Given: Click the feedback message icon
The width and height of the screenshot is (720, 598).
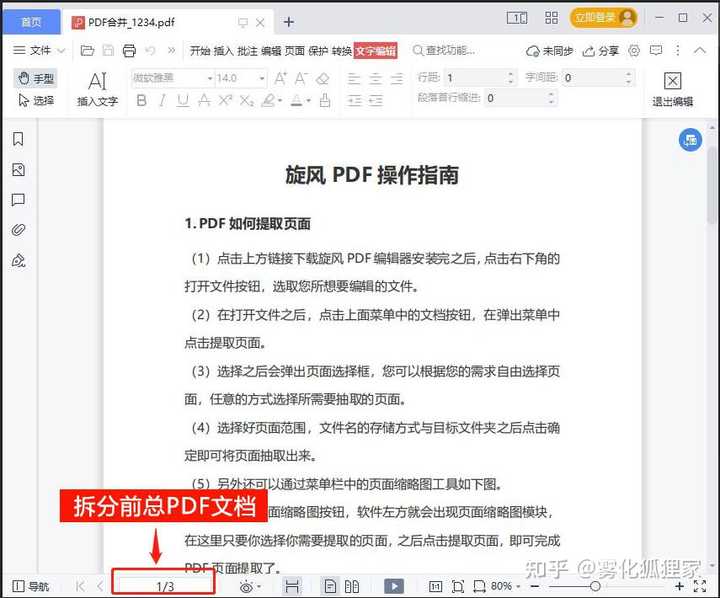Looking at the screenshot, I should pyautogui.click(x=656, y=50).
